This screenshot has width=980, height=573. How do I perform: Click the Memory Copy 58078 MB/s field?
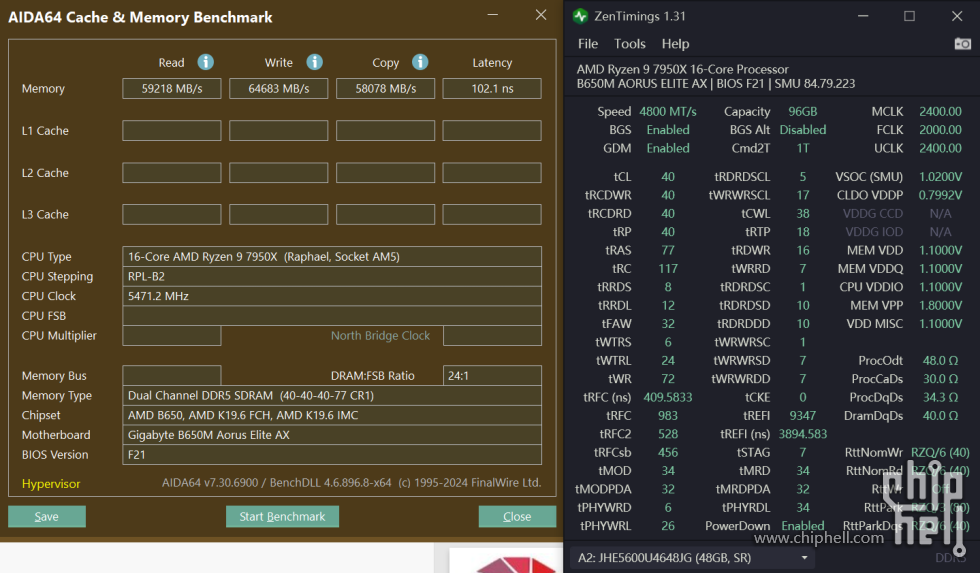point(386,89)
